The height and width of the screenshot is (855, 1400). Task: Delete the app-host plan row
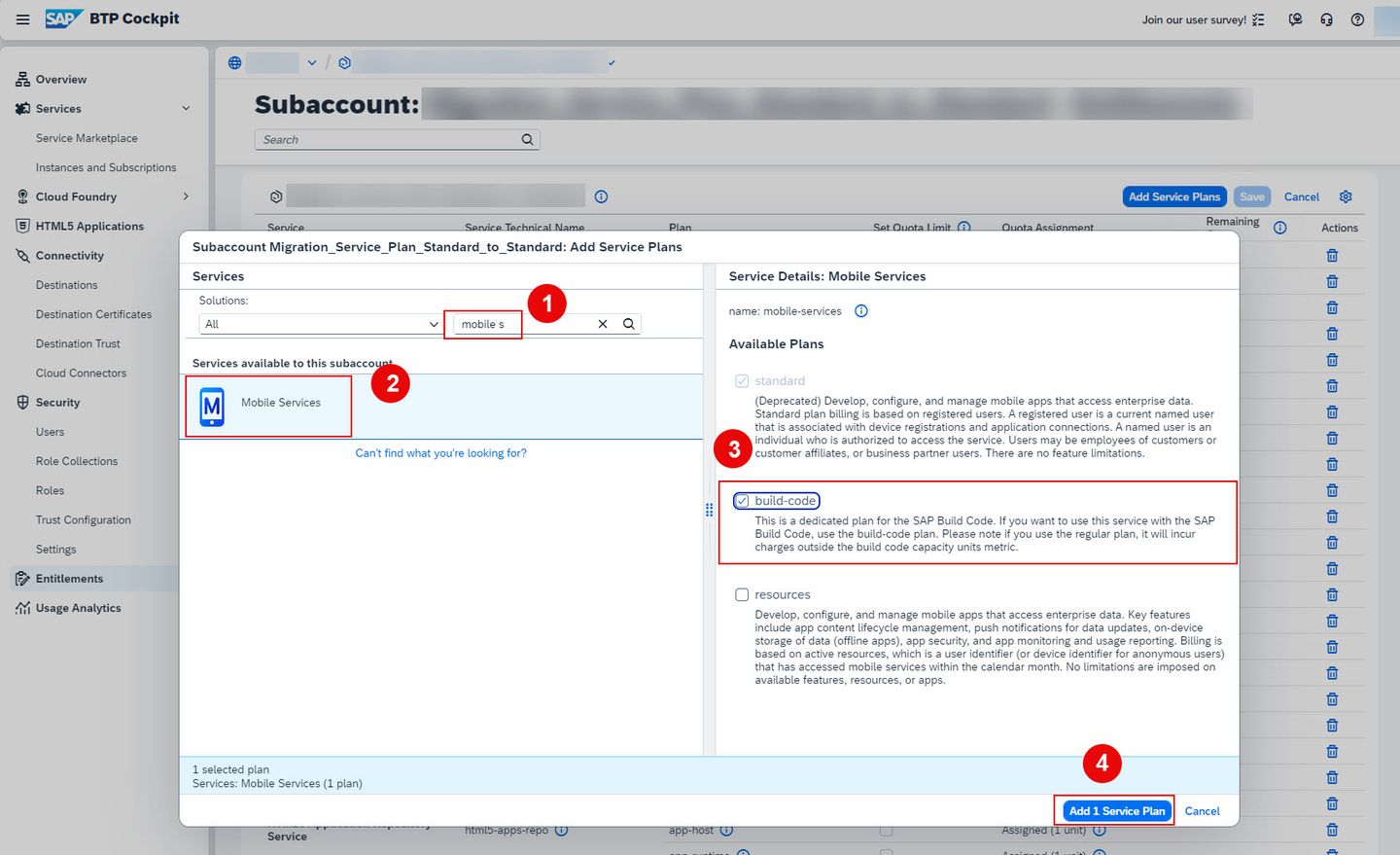(x=1332, y=831)
